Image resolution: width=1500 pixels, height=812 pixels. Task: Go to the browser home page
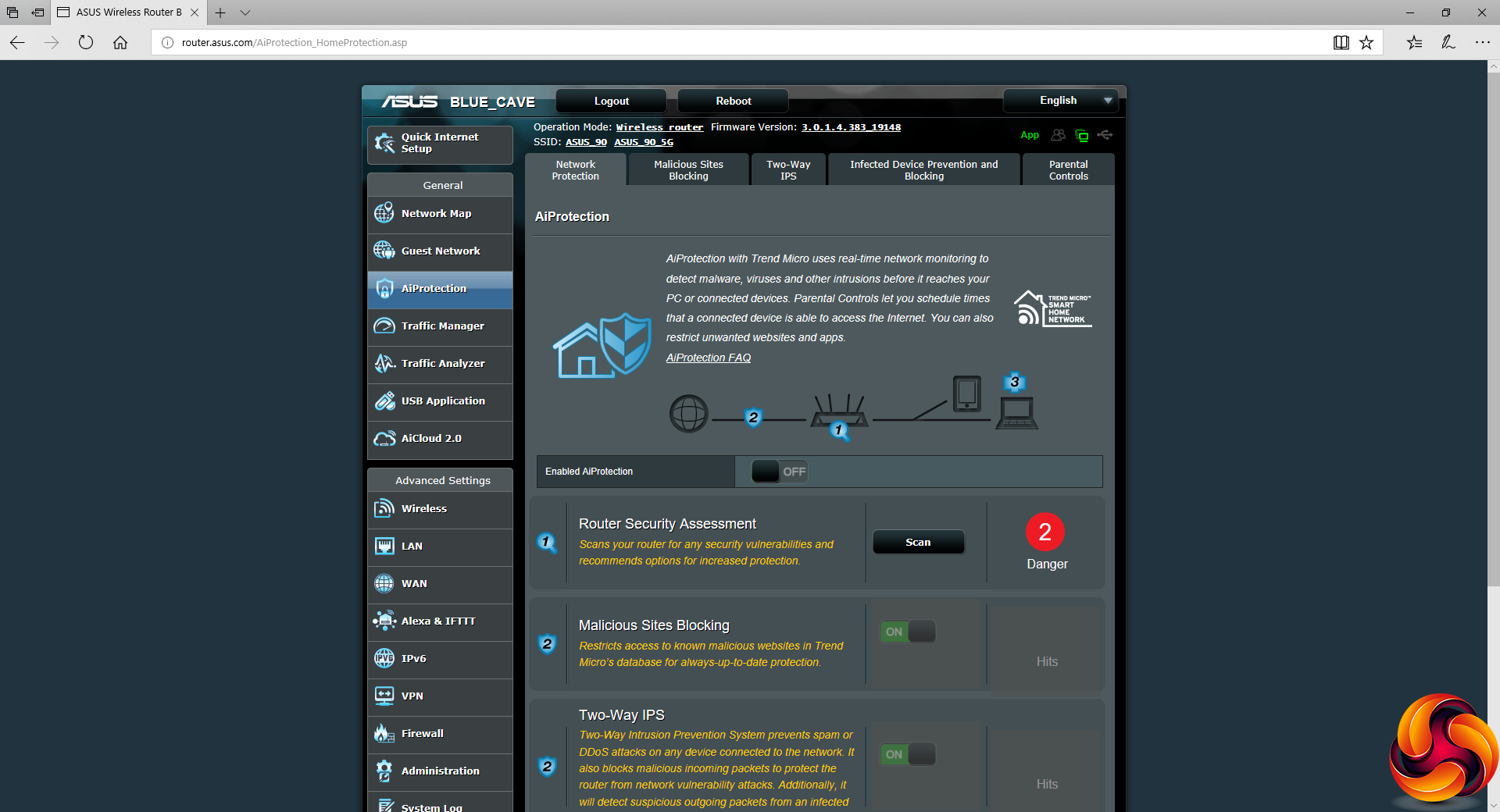click(x=120, y=42)
